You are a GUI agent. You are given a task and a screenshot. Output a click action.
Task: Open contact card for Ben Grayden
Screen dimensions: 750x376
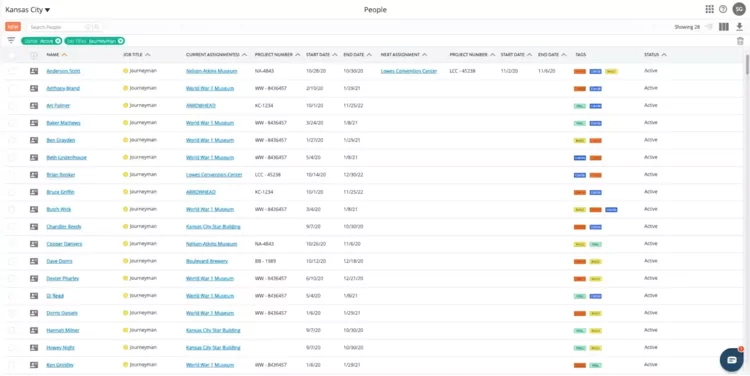coord(34,140)
